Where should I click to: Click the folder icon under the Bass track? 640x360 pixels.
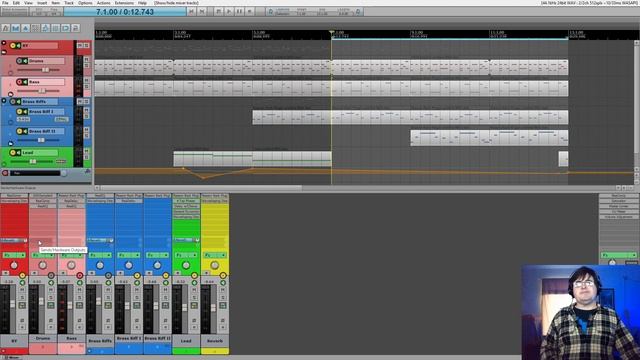pyautogui.click(x=11, y=94)
